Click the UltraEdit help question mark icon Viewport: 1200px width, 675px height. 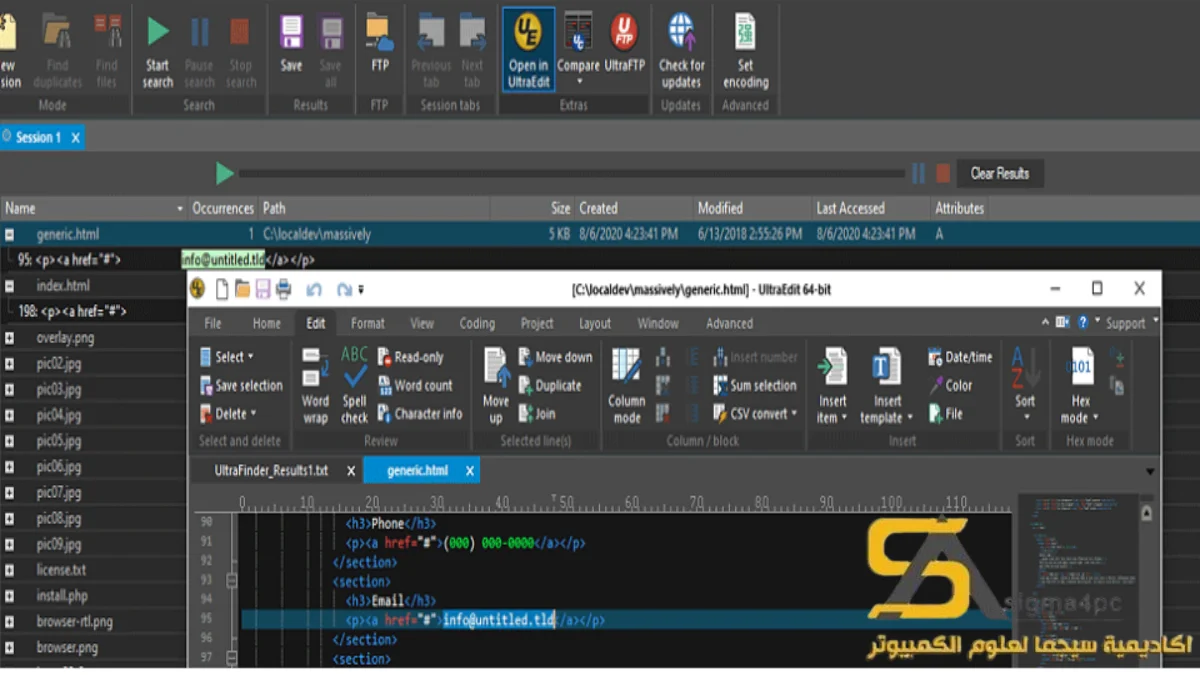coord(1082,323)
